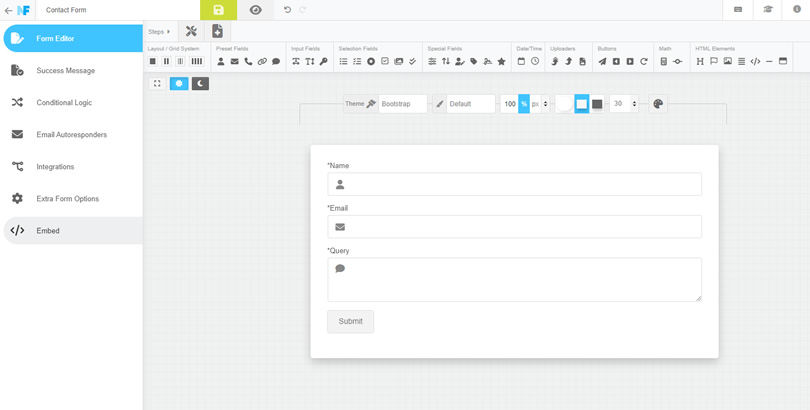The width and height of the screenshot is (810, 410).
Task: Insert a two-column grid layout
Action: 166,61
